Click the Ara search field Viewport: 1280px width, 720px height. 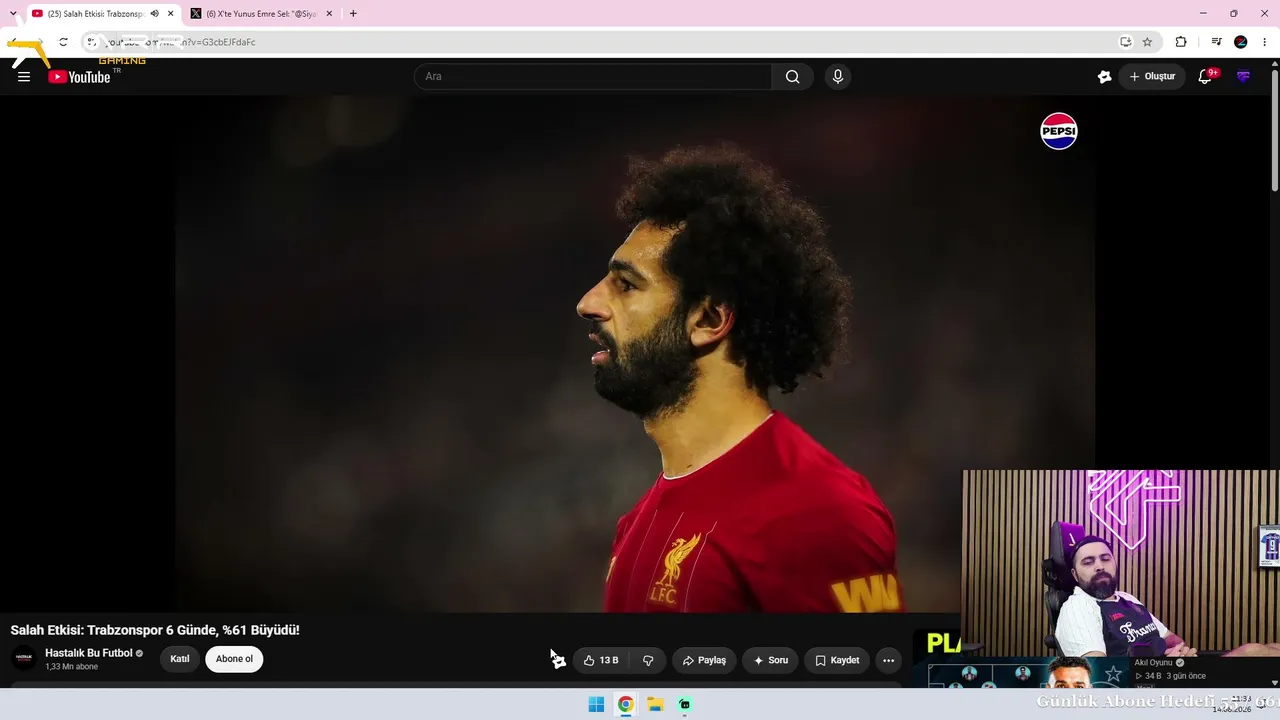[593, 77]
